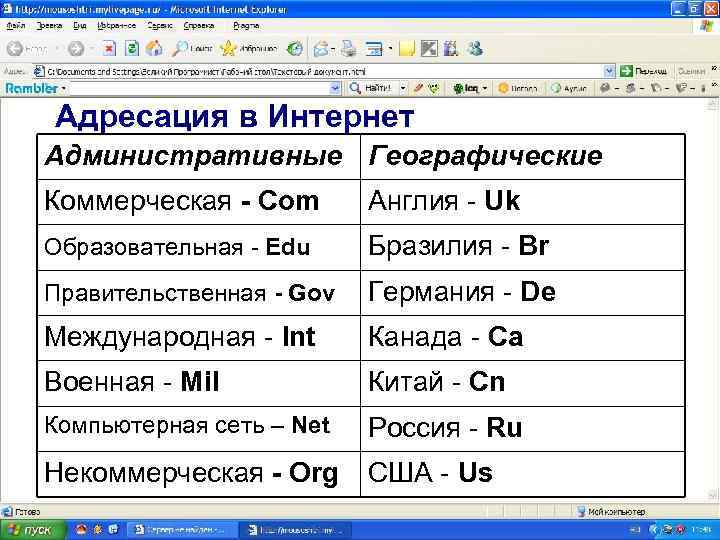The image size is (720, 540).
Task: Click the Ссылки links bar label
Action: pos(691,71)
